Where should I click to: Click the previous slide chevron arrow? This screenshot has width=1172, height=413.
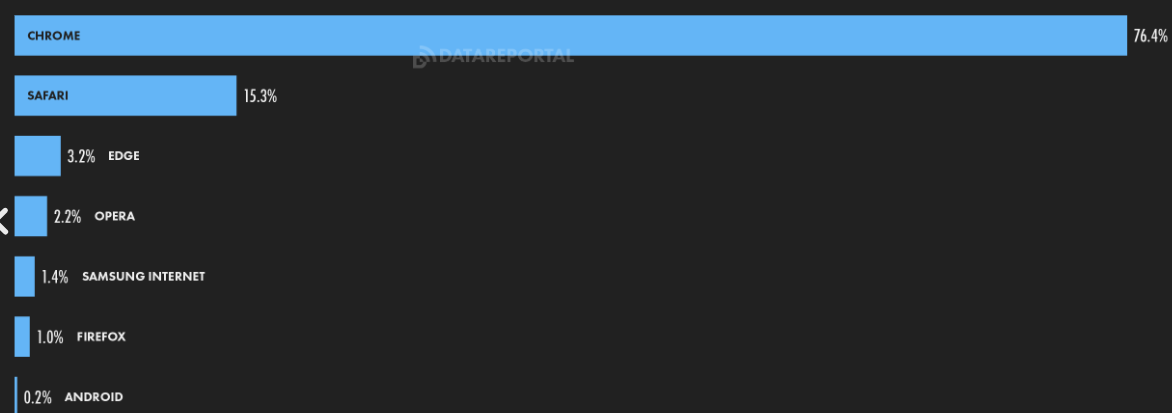[4, 221]
